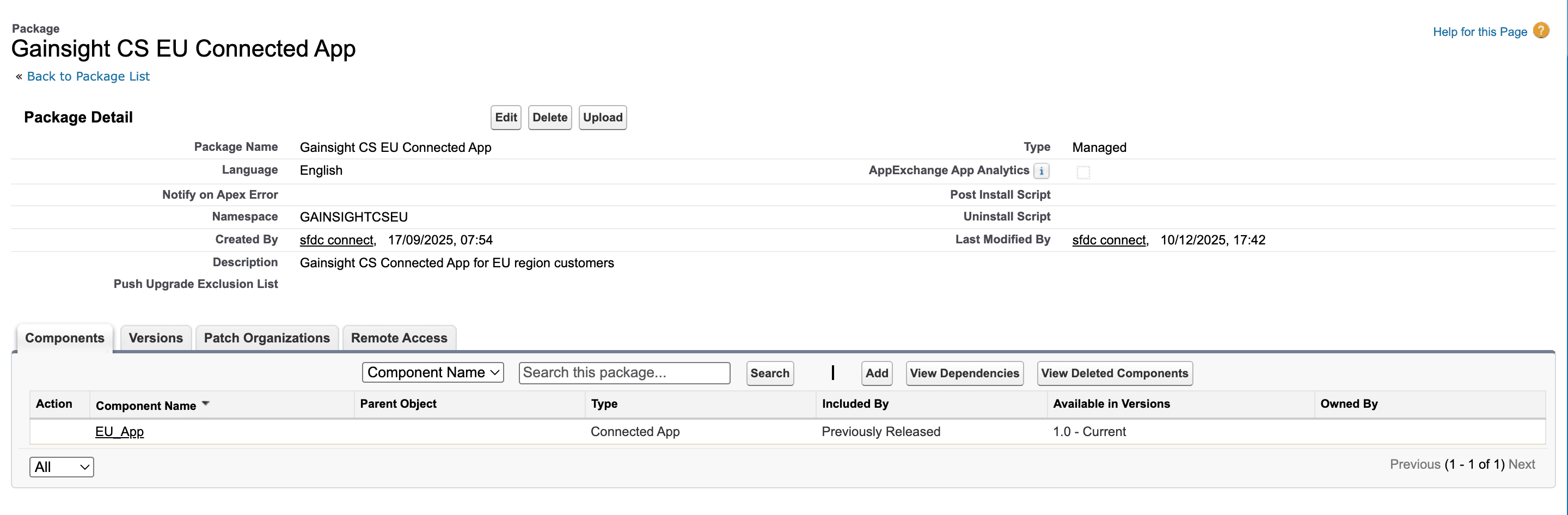
Task: Open the Component Name search filter dropdown
Action: (433, 372)
